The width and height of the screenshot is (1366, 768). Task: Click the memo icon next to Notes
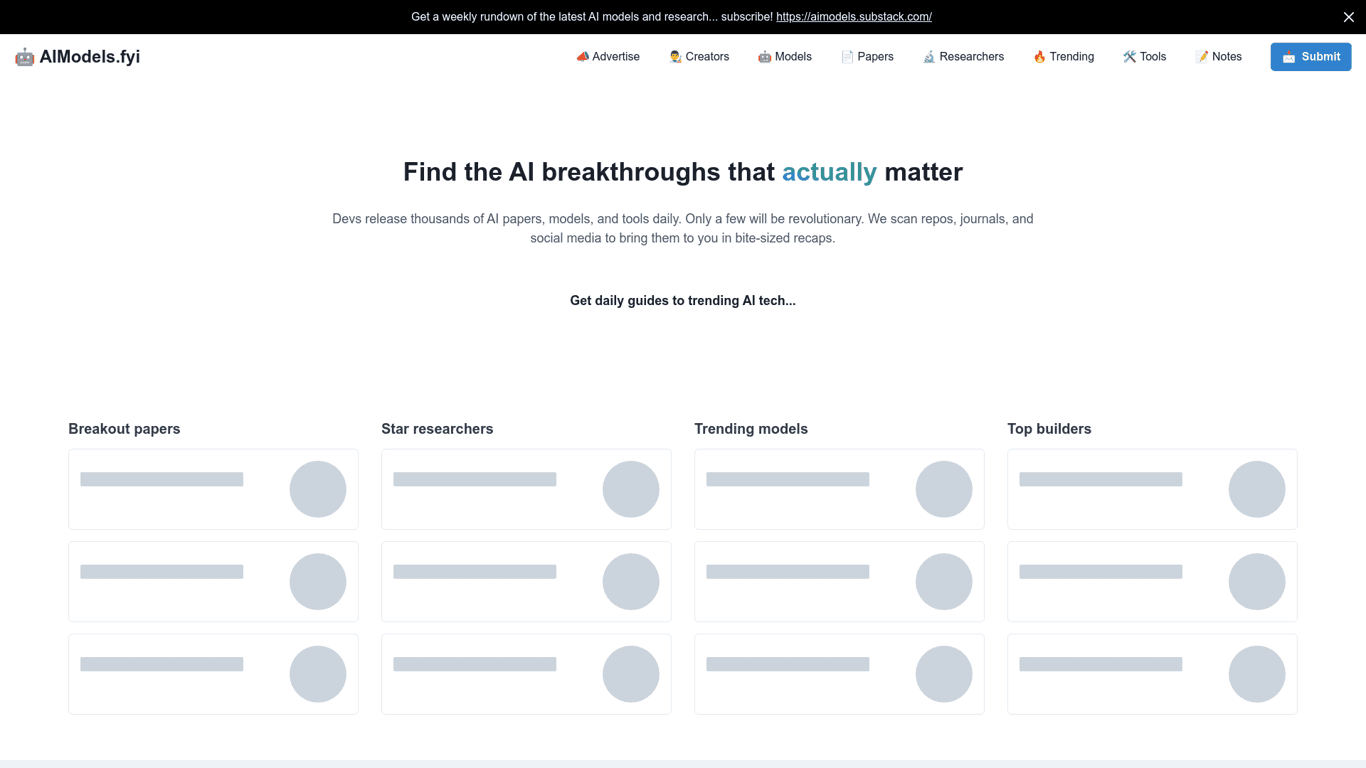[1201, 57]
